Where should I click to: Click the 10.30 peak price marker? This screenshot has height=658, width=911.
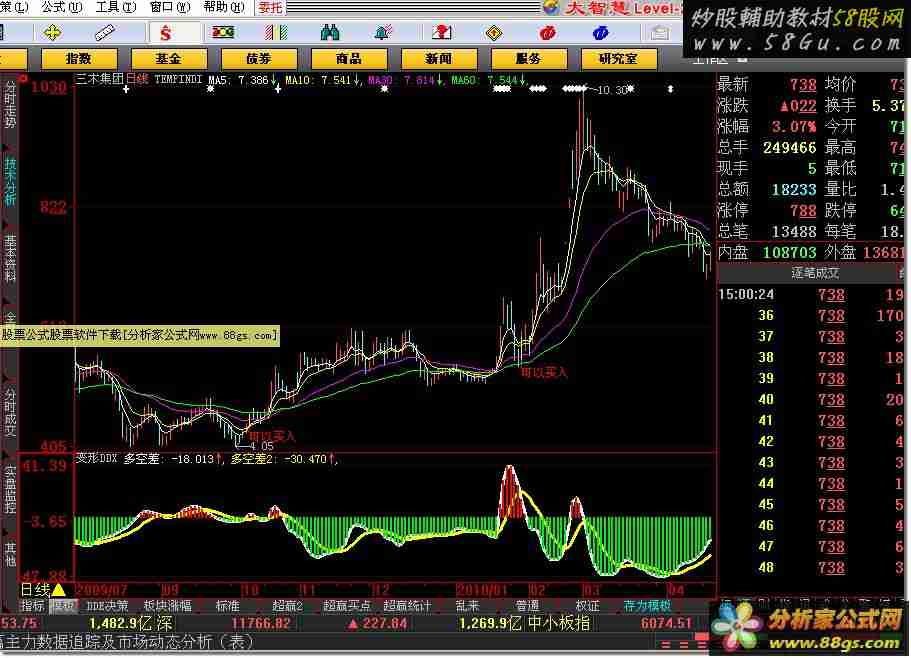coord(611,91)
